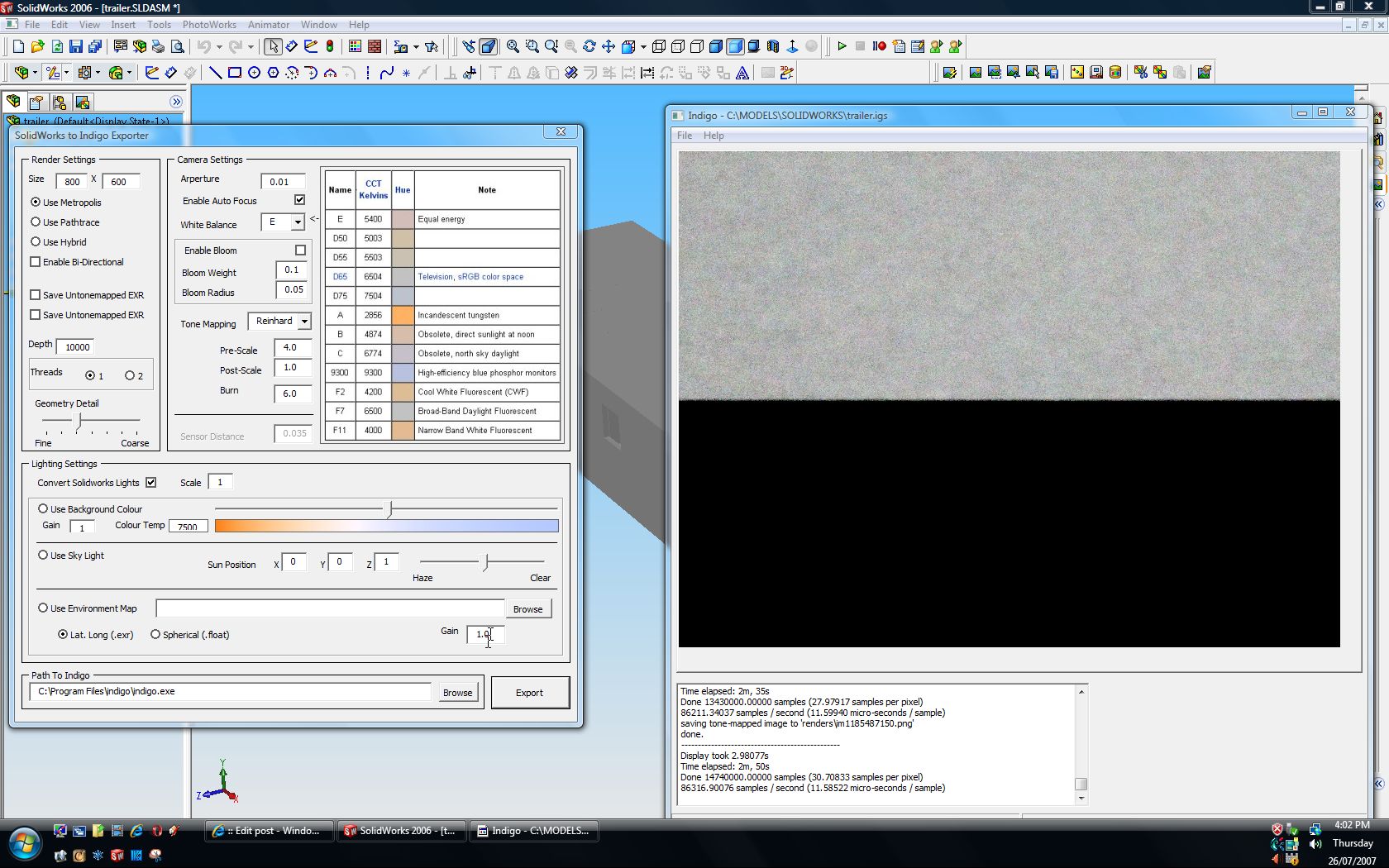Open the File menu in the Indigo window

(x=685, y=136)
